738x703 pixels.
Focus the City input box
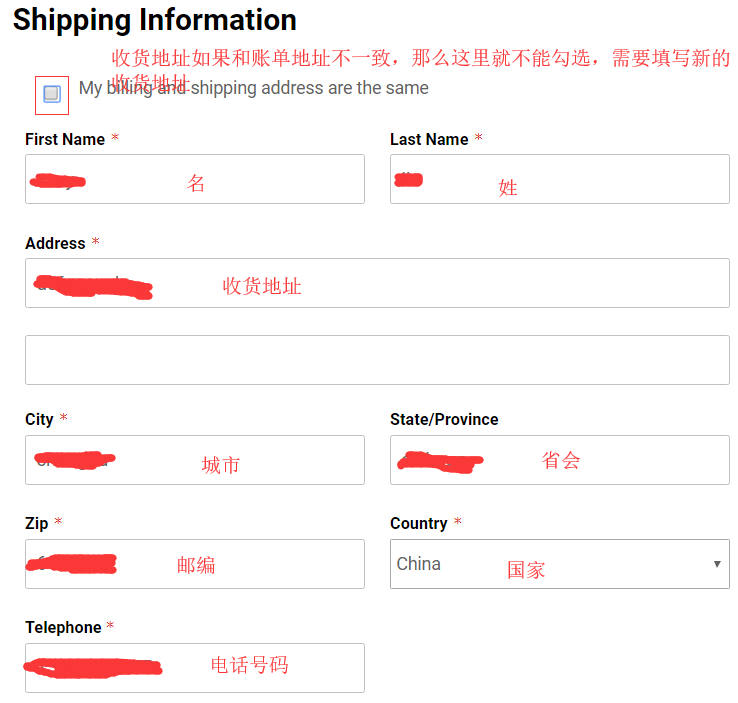tap(194, 460)
